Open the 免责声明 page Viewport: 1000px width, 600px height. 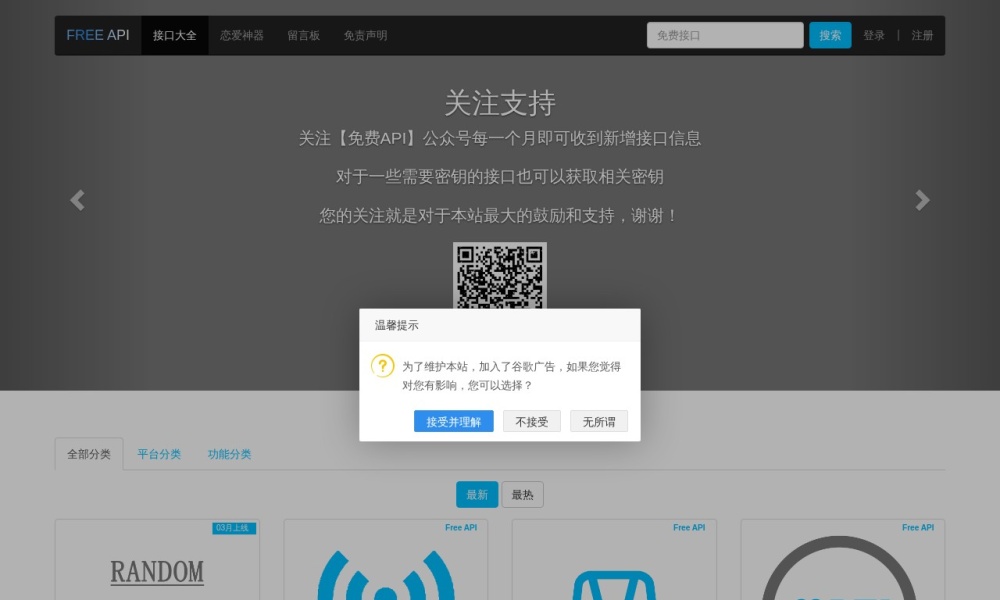pos(365,36)
